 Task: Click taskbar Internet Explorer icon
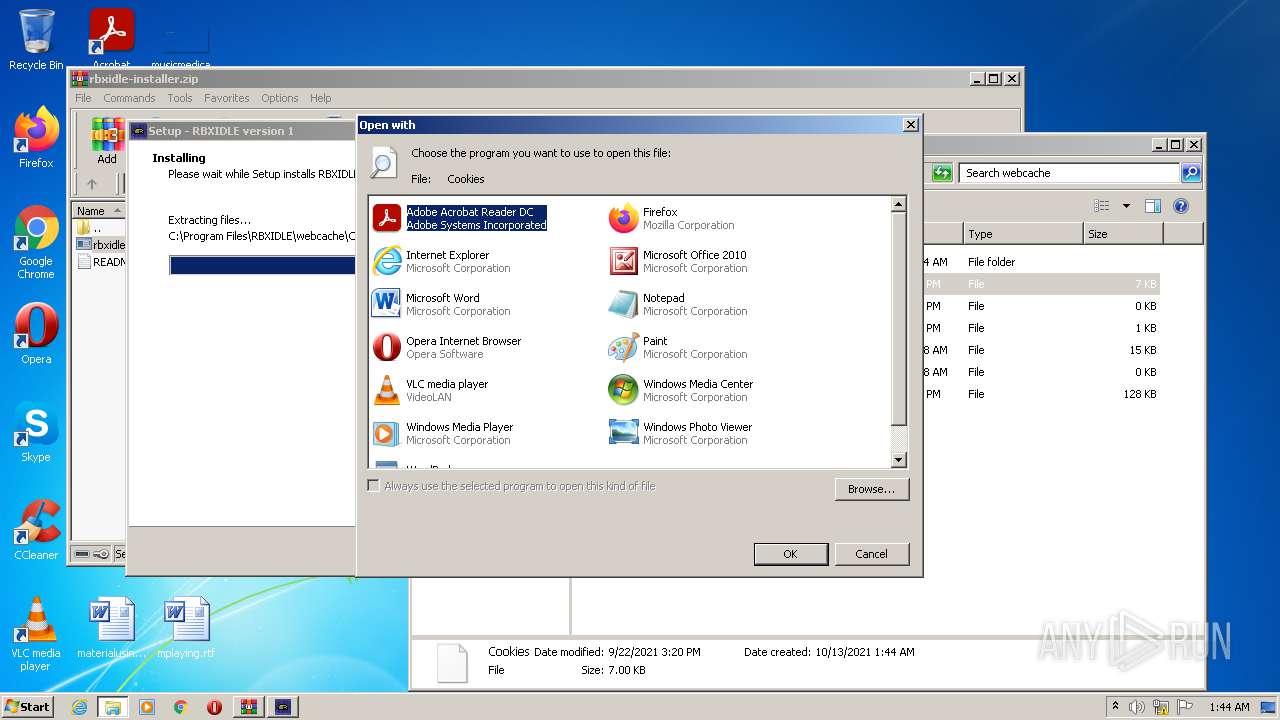(79, 707)
